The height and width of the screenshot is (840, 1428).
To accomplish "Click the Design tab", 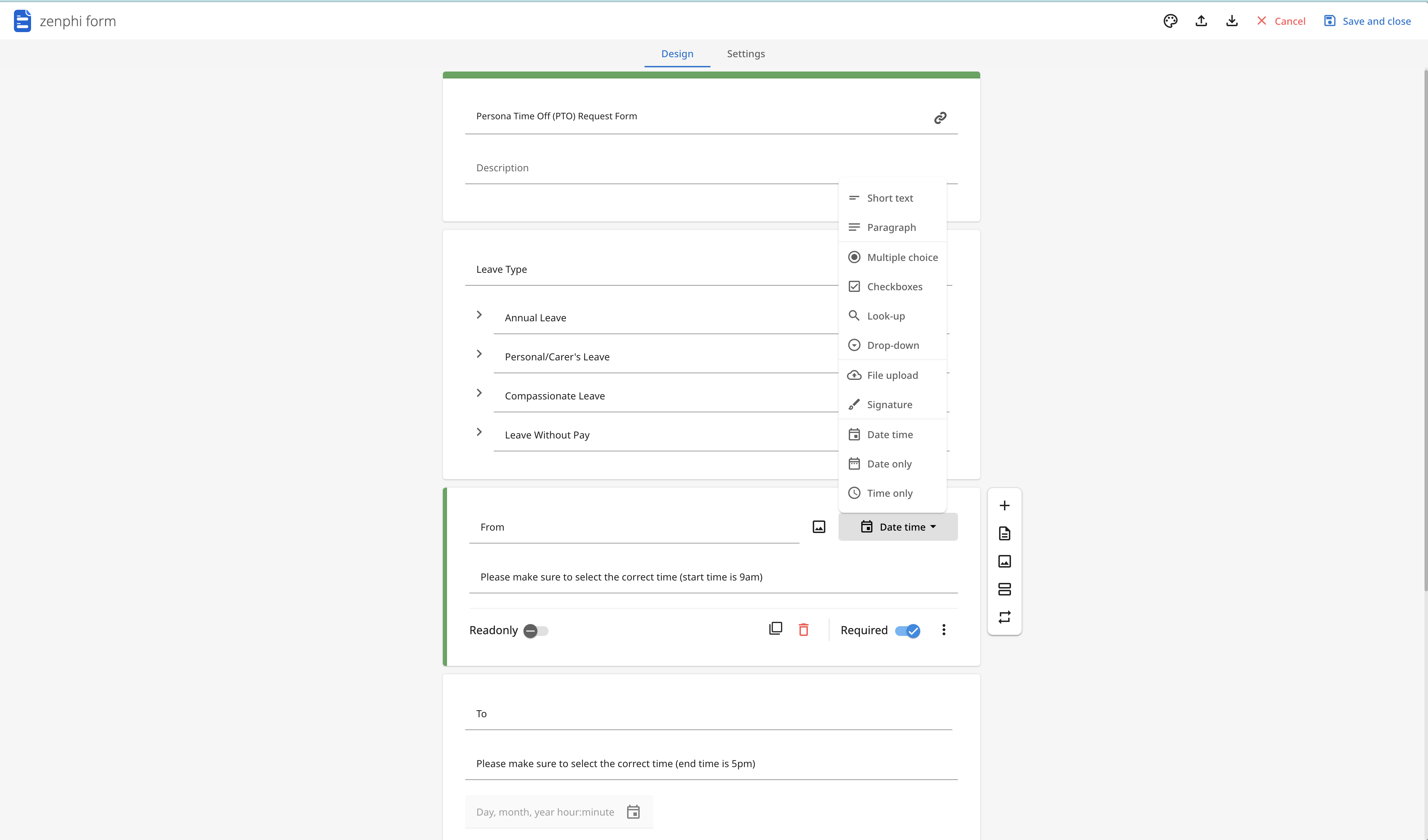I will coord(677,53).
